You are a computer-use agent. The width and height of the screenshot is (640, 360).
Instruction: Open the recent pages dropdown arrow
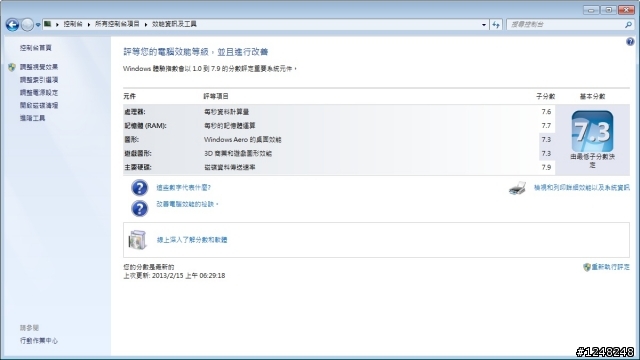pos(38,25)
